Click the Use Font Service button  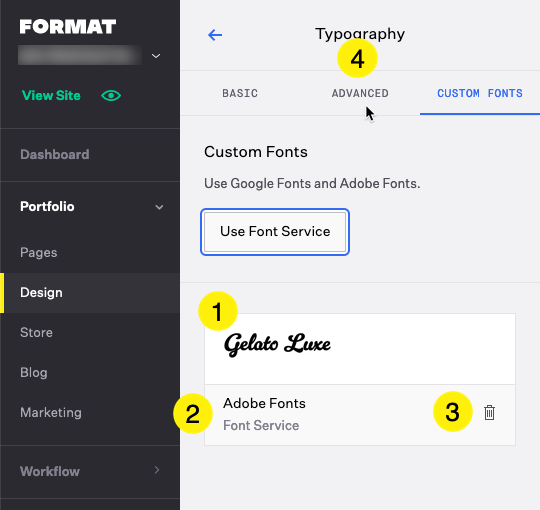pyautogui.click(x=275, y=232)
